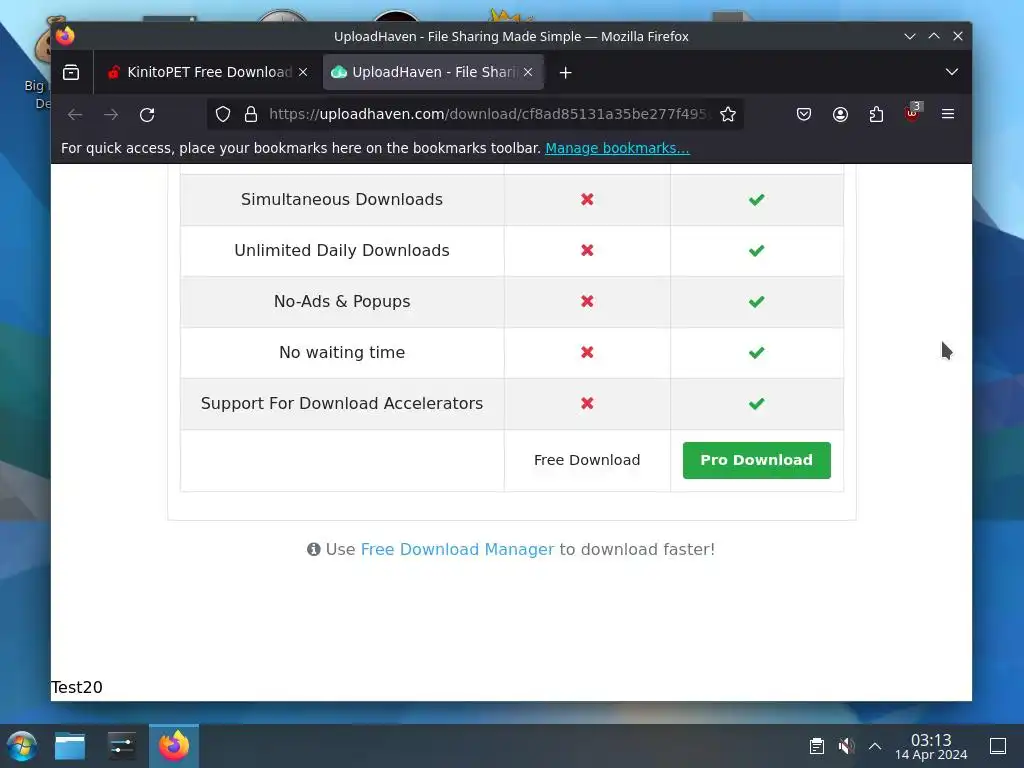Open the extensions puzzle-piece icon
This screenshot has width=1024, height=768.
pos(876,114)
